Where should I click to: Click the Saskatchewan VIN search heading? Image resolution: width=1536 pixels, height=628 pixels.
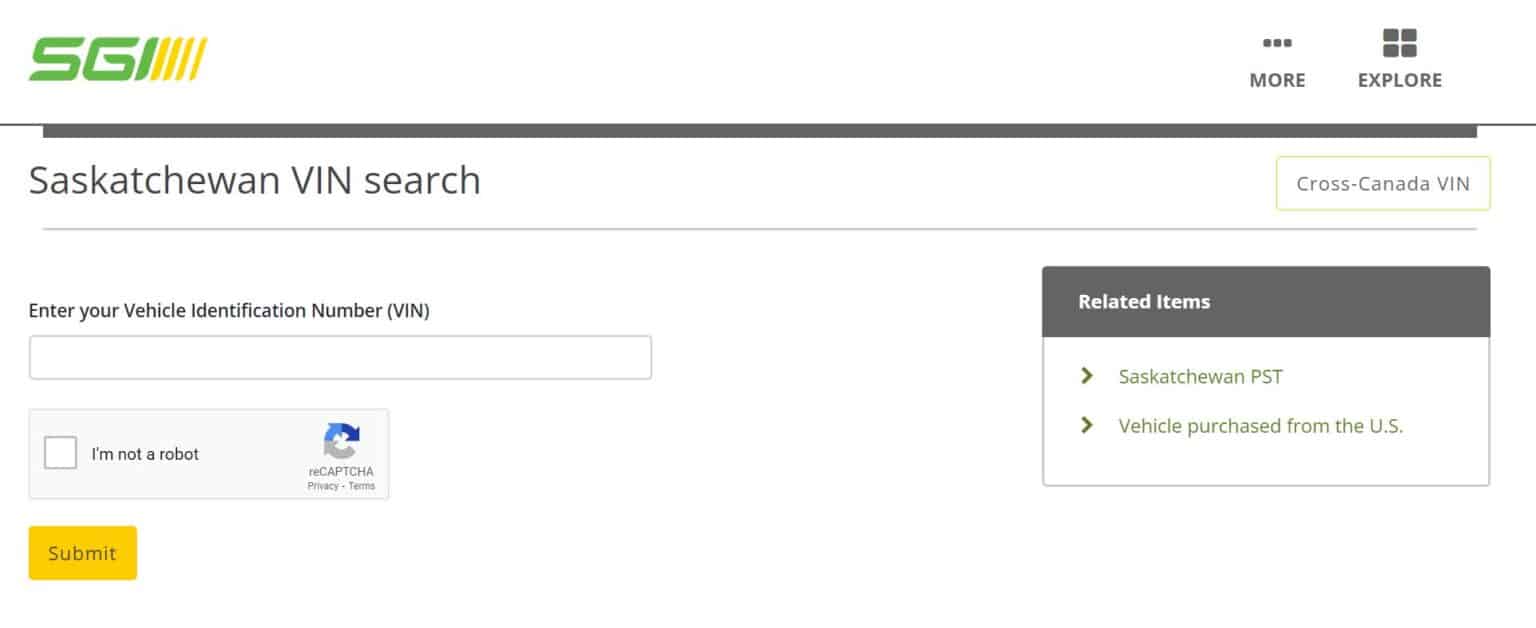[255, 181]
